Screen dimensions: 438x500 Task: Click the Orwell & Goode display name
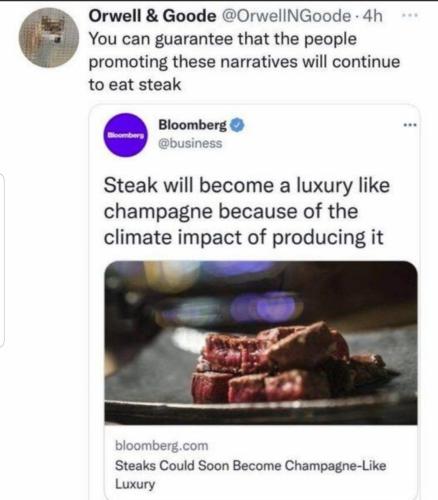[152, 16]
